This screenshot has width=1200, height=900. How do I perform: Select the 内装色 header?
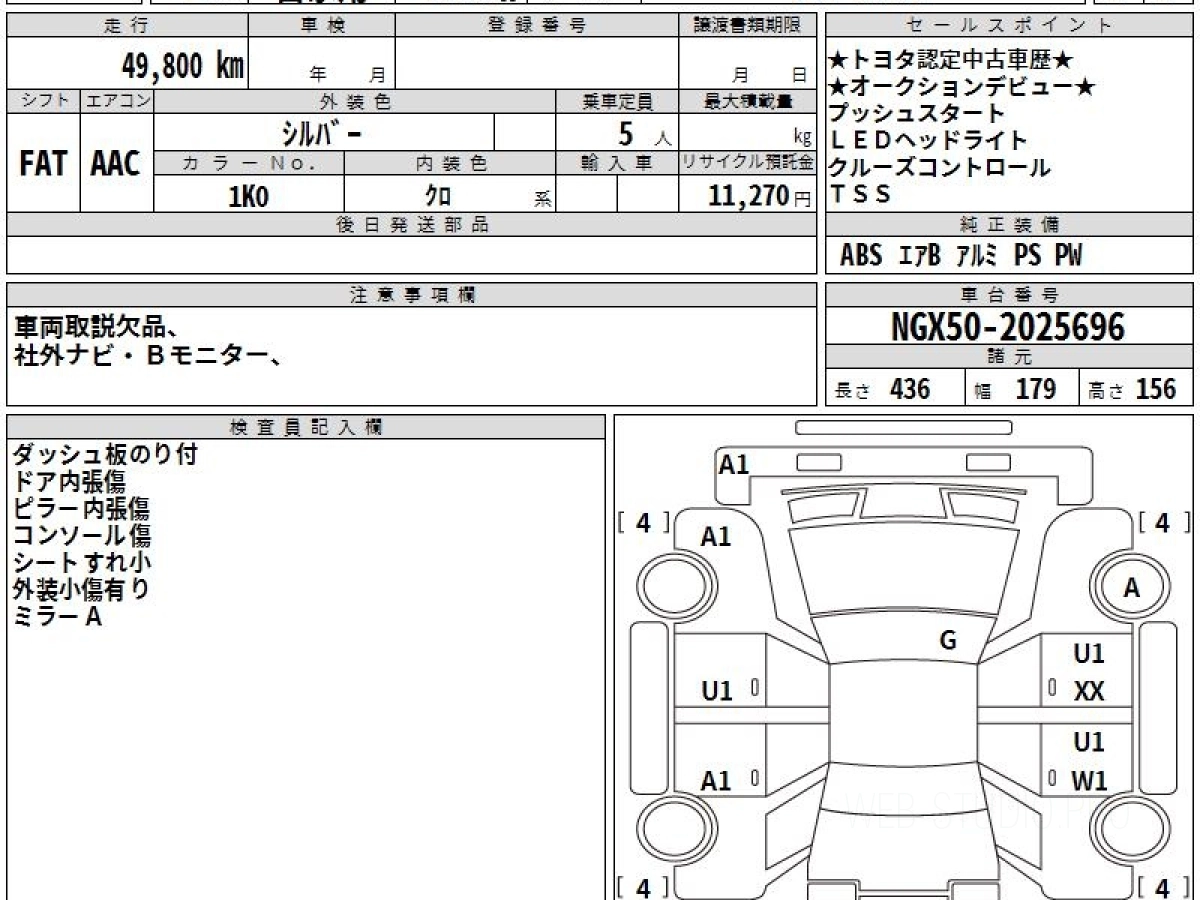tap(450, 163)
